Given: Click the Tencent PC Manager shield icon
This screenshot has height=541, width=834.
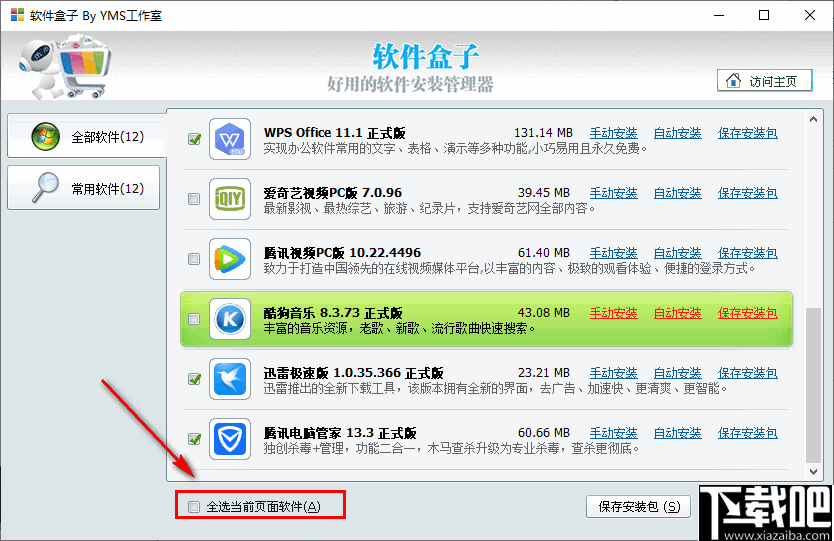Looking at the screenshot, I should coord(230,439).
